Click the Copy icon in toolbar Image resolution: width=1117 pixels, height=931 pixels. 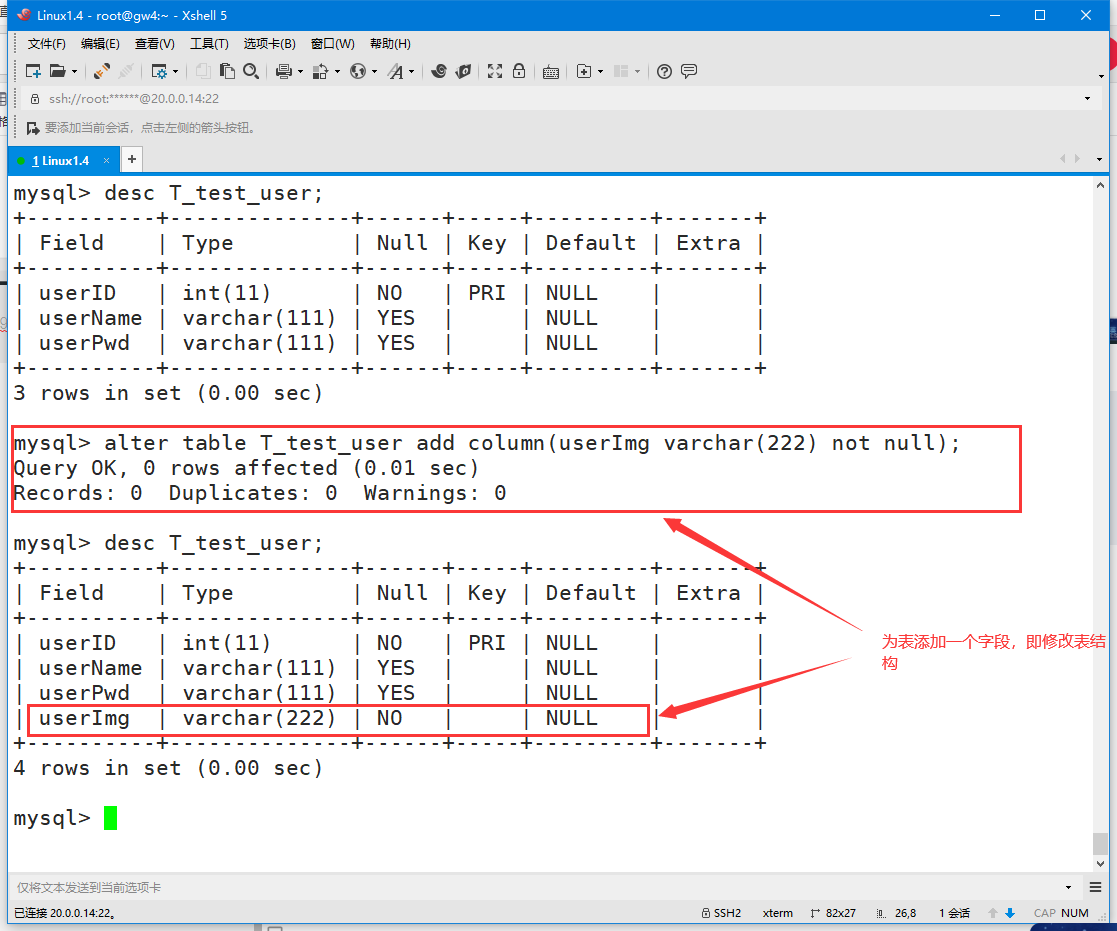pyautogui.click(x=203, y=71)
